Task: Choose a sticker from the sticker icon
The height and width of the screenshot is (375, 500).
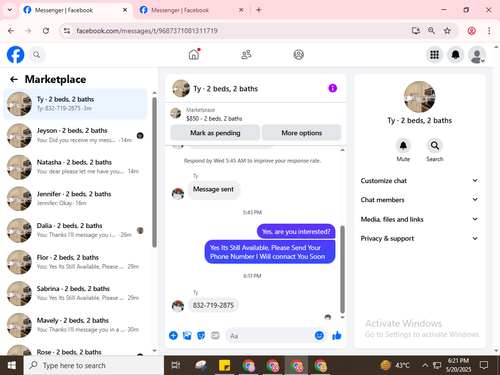Action: pyautogui.click(x=201, y=335)
